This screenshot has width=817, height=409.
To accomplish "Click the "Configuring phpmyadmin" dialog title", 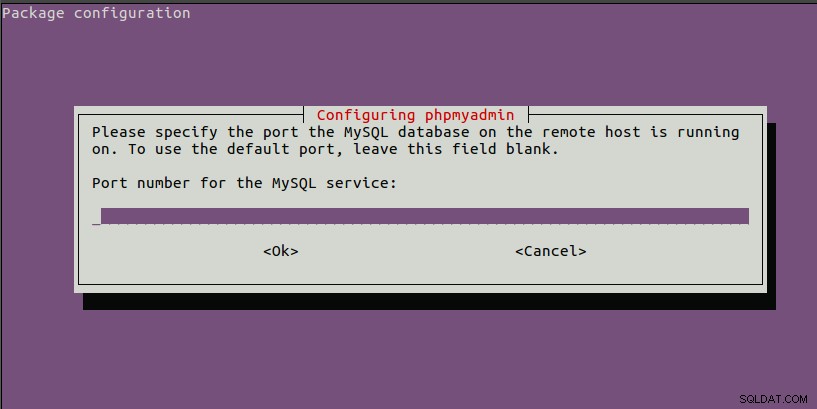I will click(x=415, y=115).
